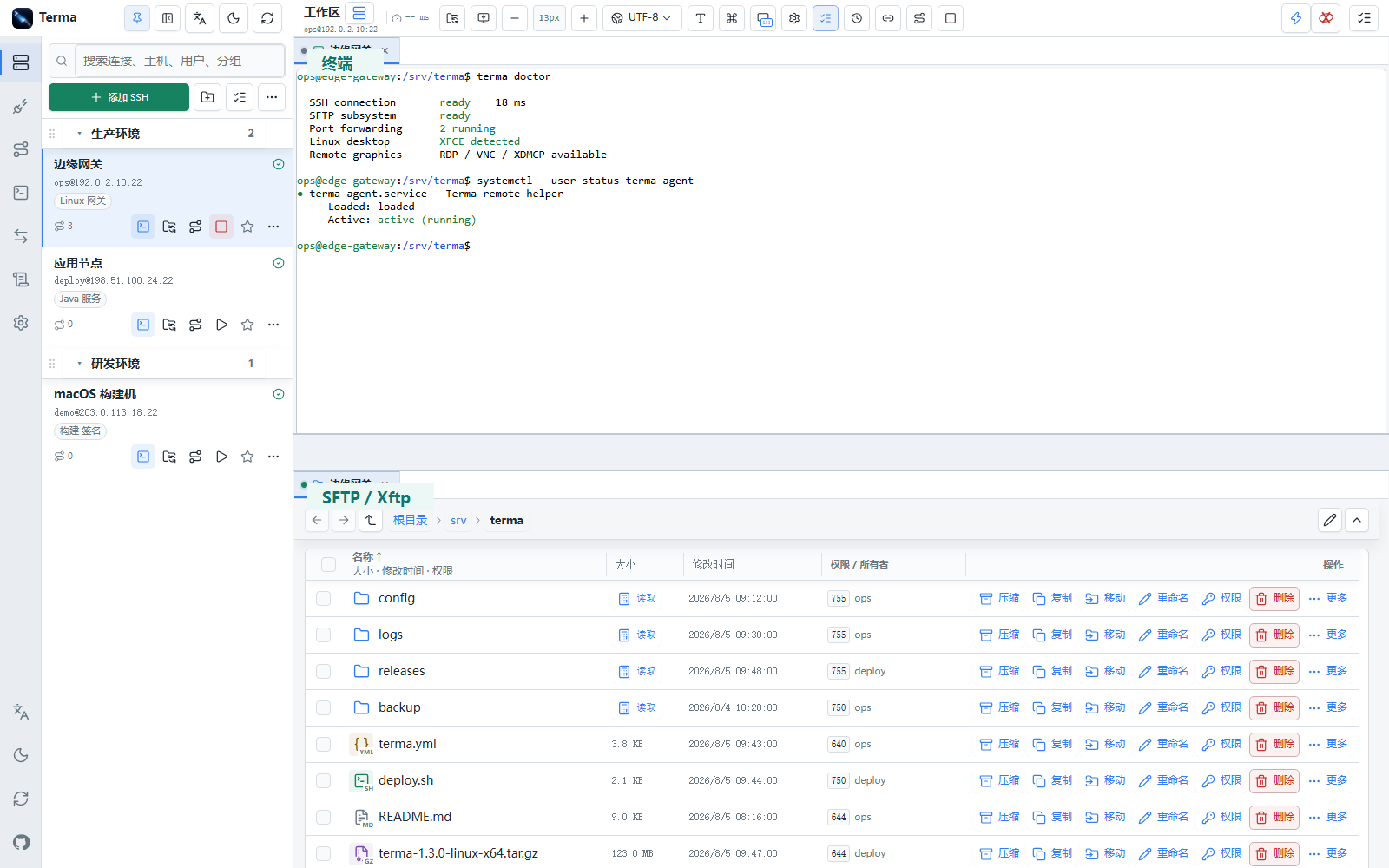Viewport: 1389px width, 868px height.
Task: Tick the select-all checkbox in file table header
Action: (x=328, y=565)
